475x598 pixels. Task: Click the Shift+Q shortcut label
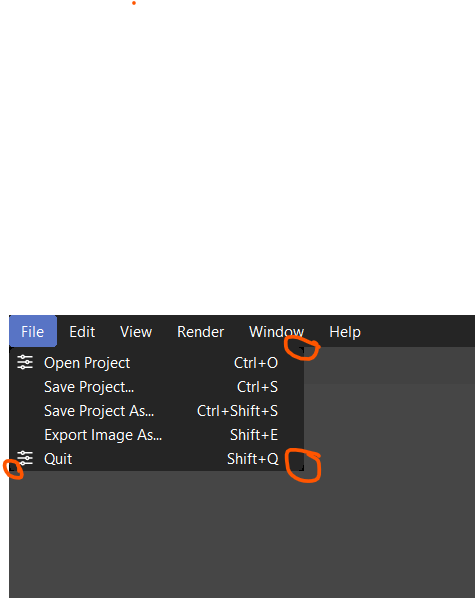pos(253,459)
